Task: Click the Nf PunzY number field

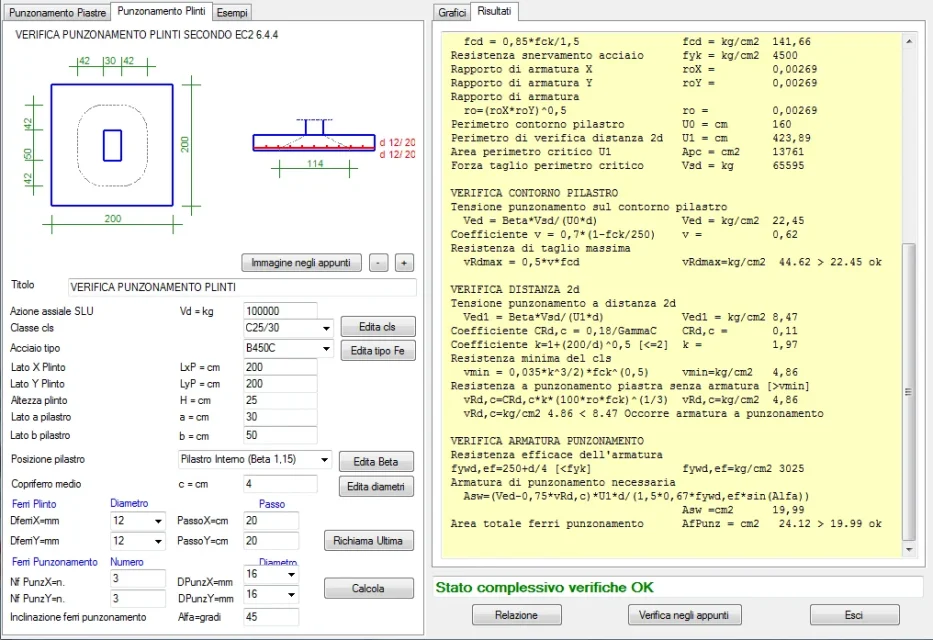Action: (x=137, y=598)
